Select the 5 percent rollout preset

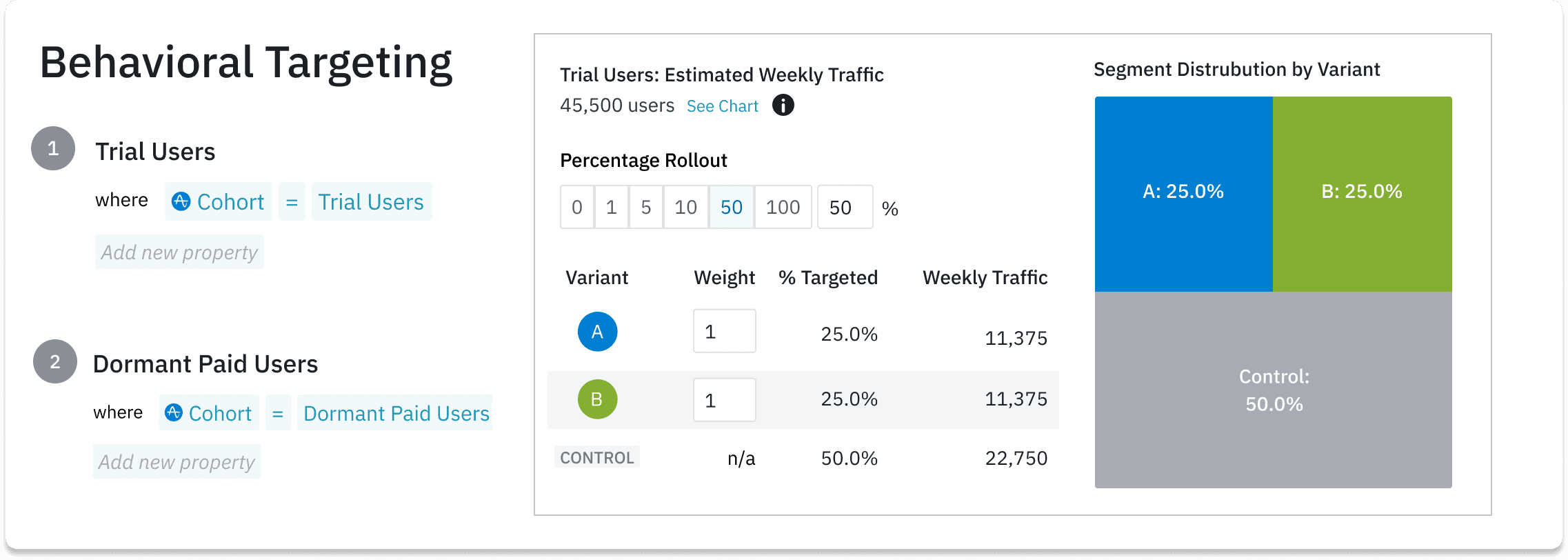(x=646, y=207)
